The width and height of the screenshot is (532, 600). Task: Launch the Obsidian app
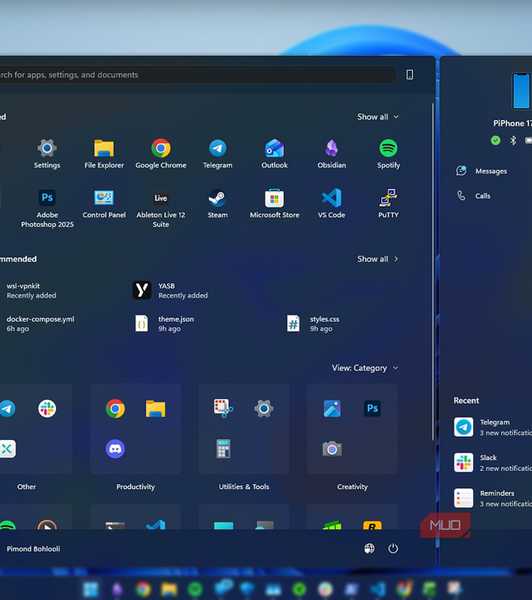[331, 153]
